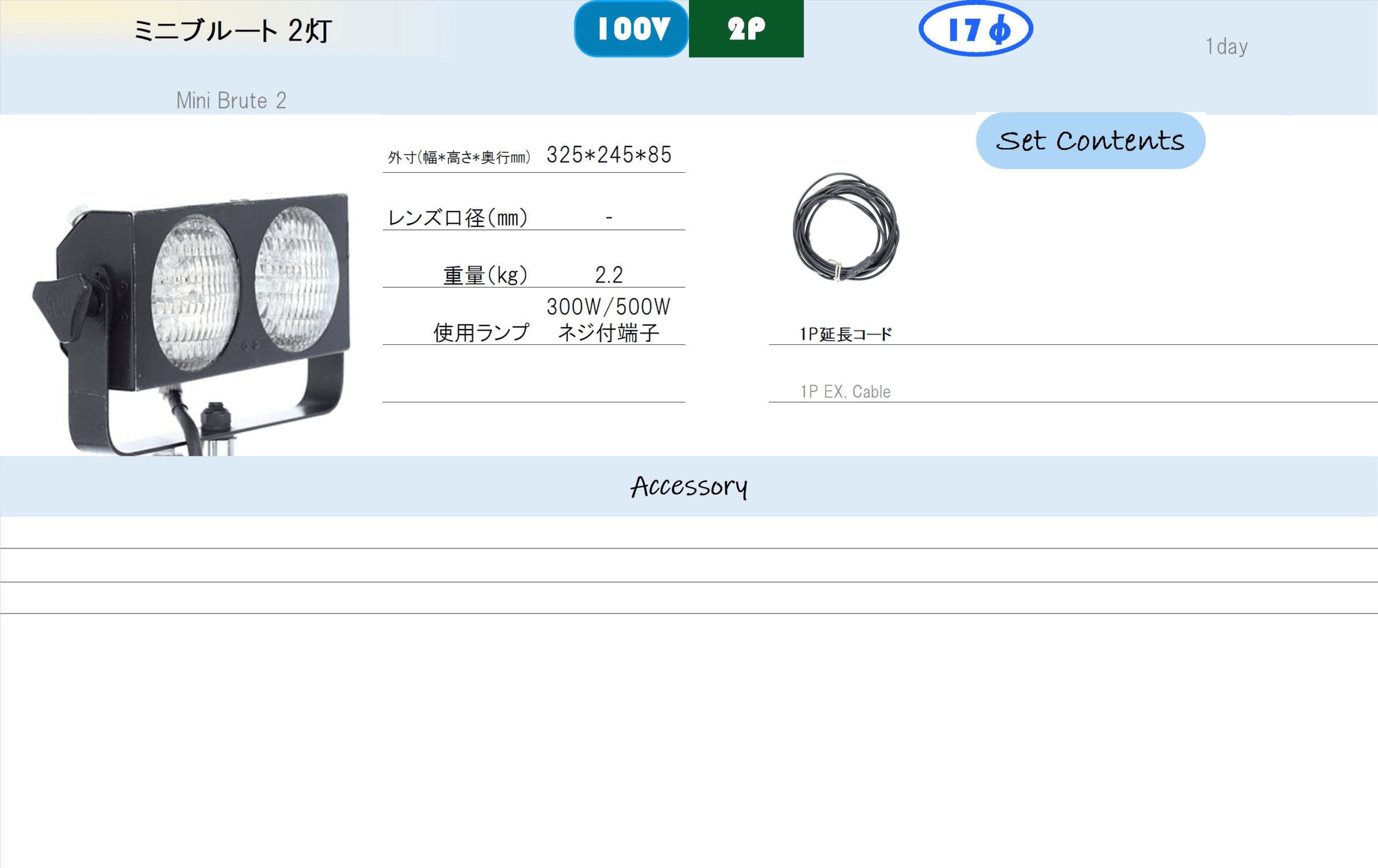
Task: Click the 1day text
Action: [1226, 46]
